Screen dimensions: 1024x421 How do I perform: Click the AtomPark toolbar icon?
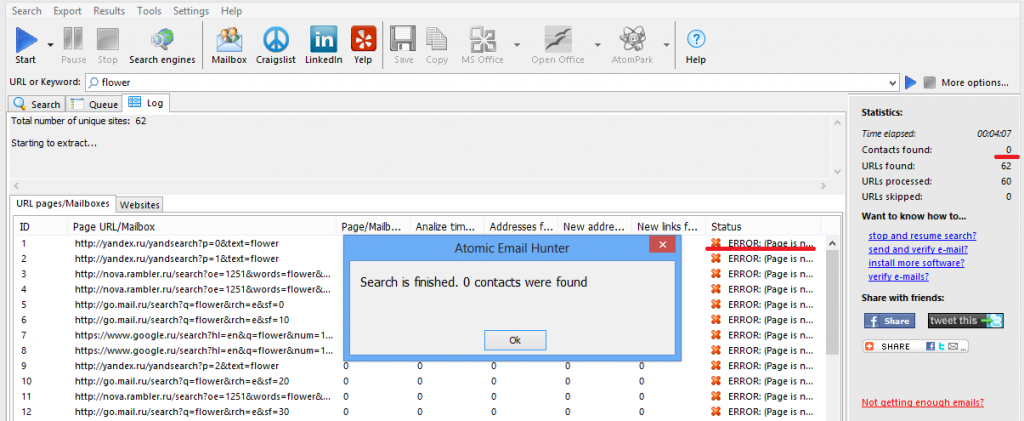tap(632, 46)
